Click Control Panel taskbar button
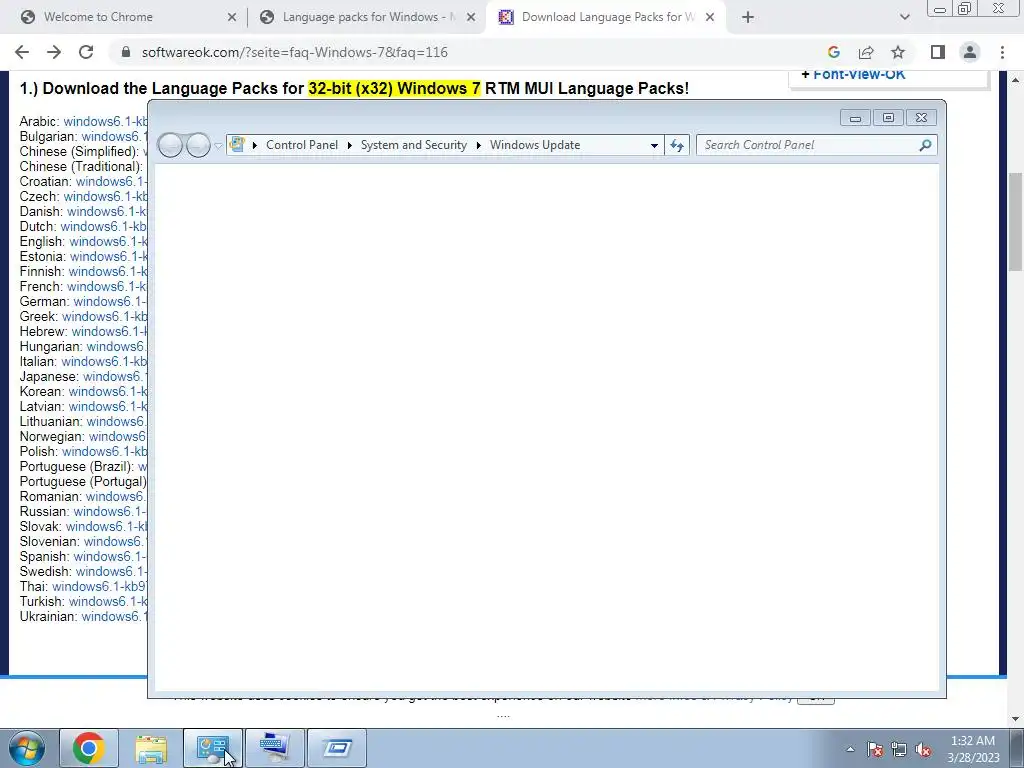 pos(213,748)
